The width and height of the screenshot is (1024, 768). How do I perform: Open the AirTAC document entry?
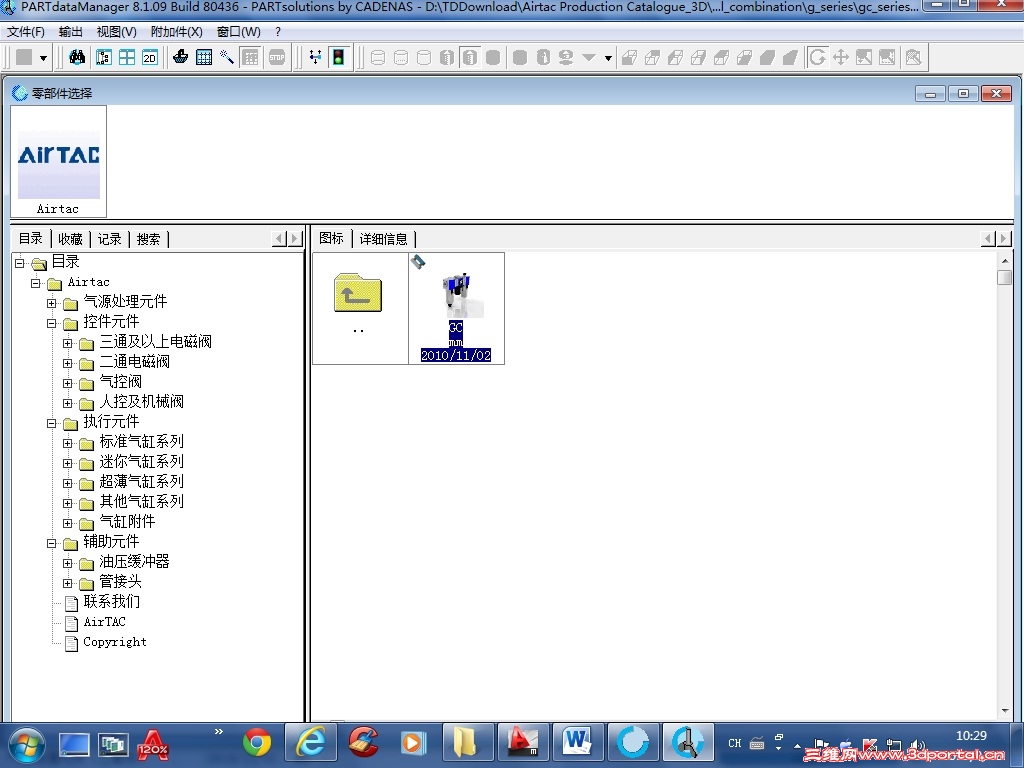point(104,622)
